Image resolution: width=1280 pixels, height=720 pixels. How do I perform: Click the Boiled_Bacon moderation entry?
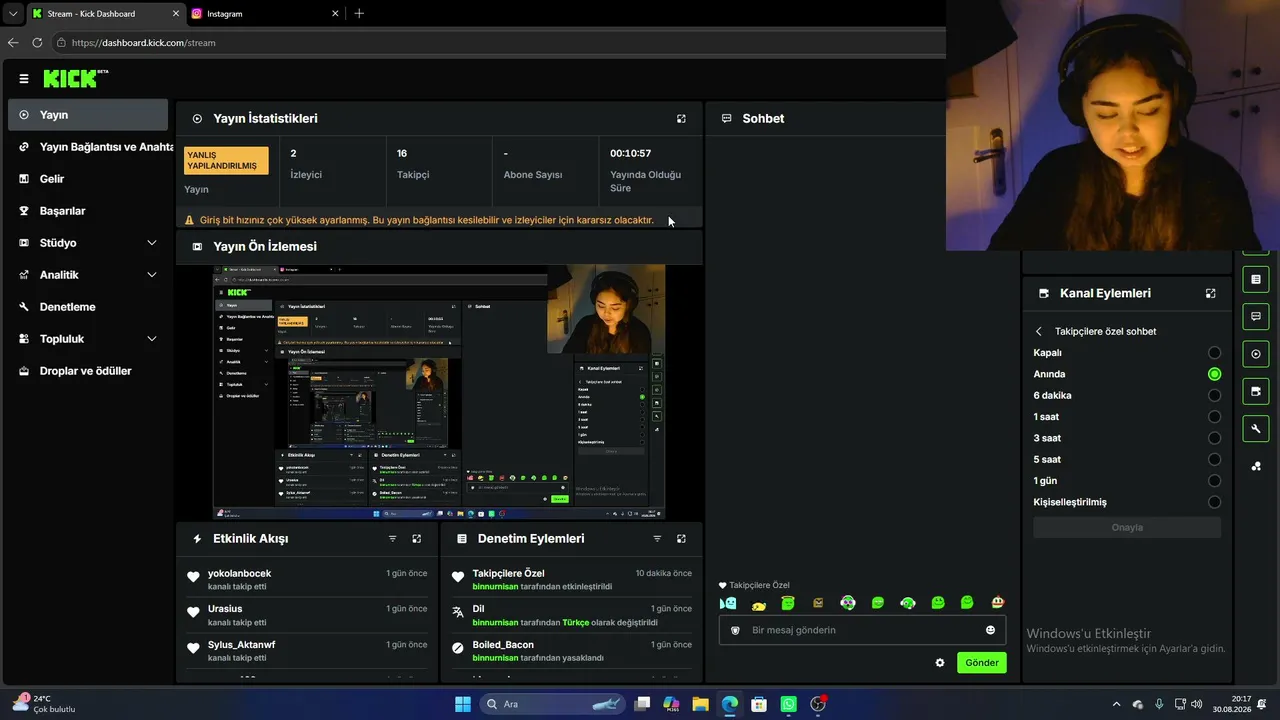[x=571, y=651]
